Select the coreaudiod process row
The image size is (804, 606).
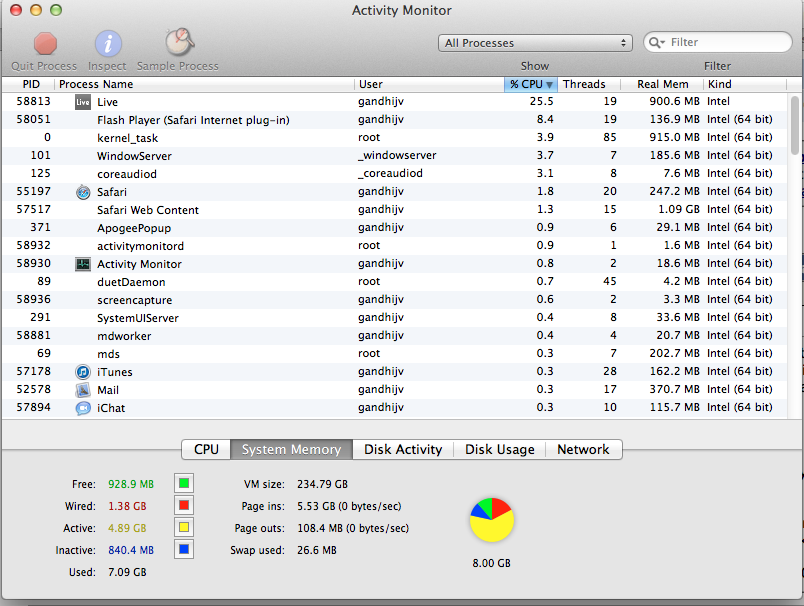click(x=395, y=174)
